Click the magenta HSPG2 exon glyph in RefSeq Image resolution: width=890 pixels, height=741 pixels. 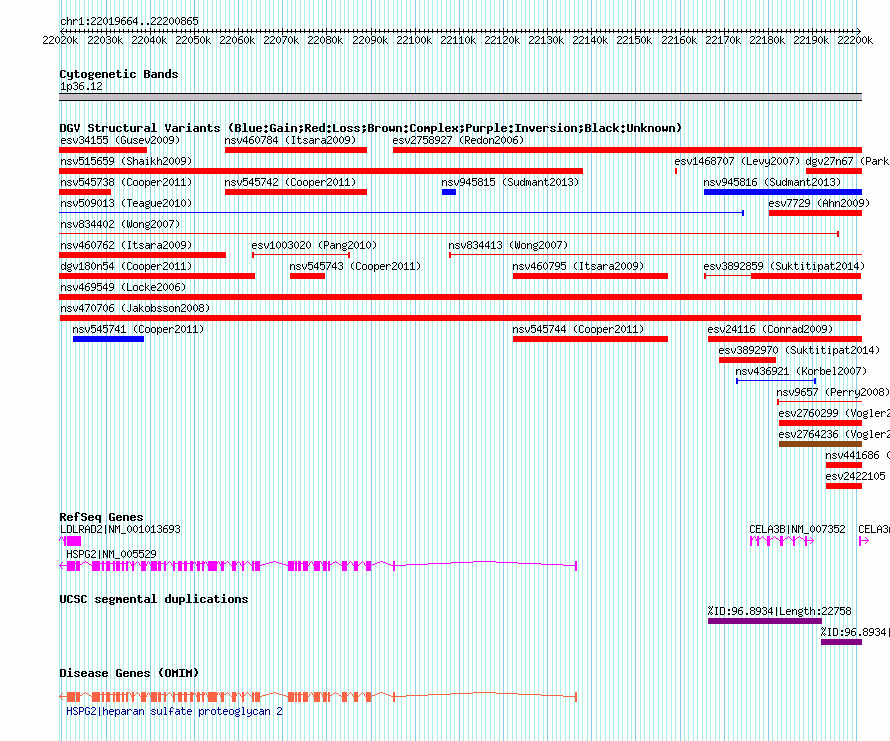pos(318,566)
